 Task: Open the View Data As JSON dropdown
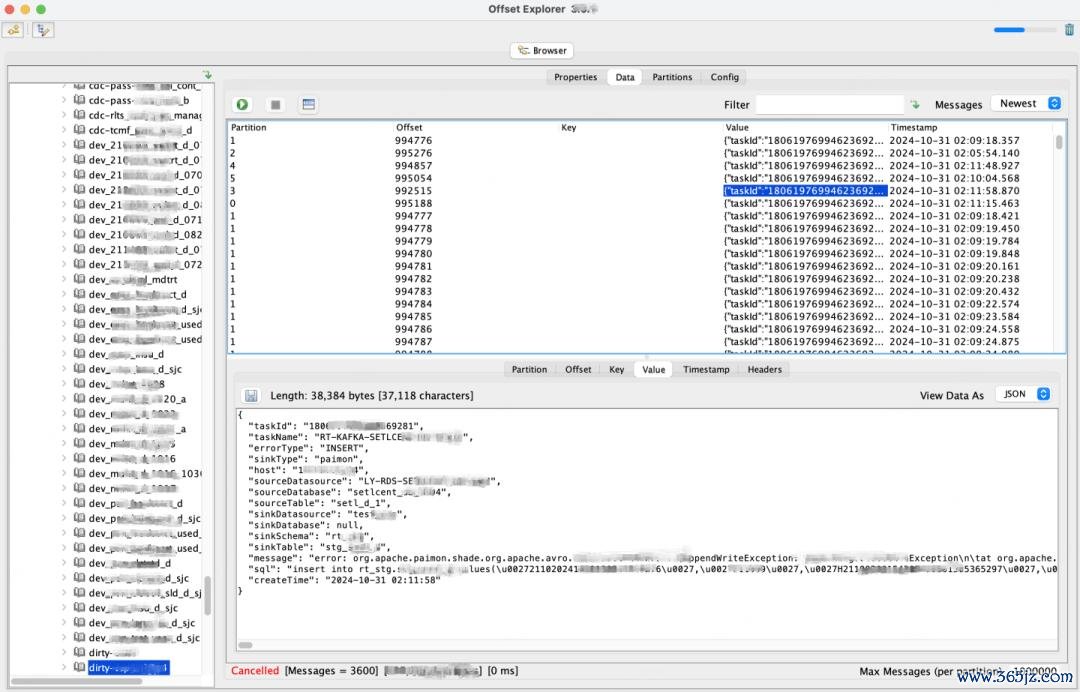(1024, 394)
